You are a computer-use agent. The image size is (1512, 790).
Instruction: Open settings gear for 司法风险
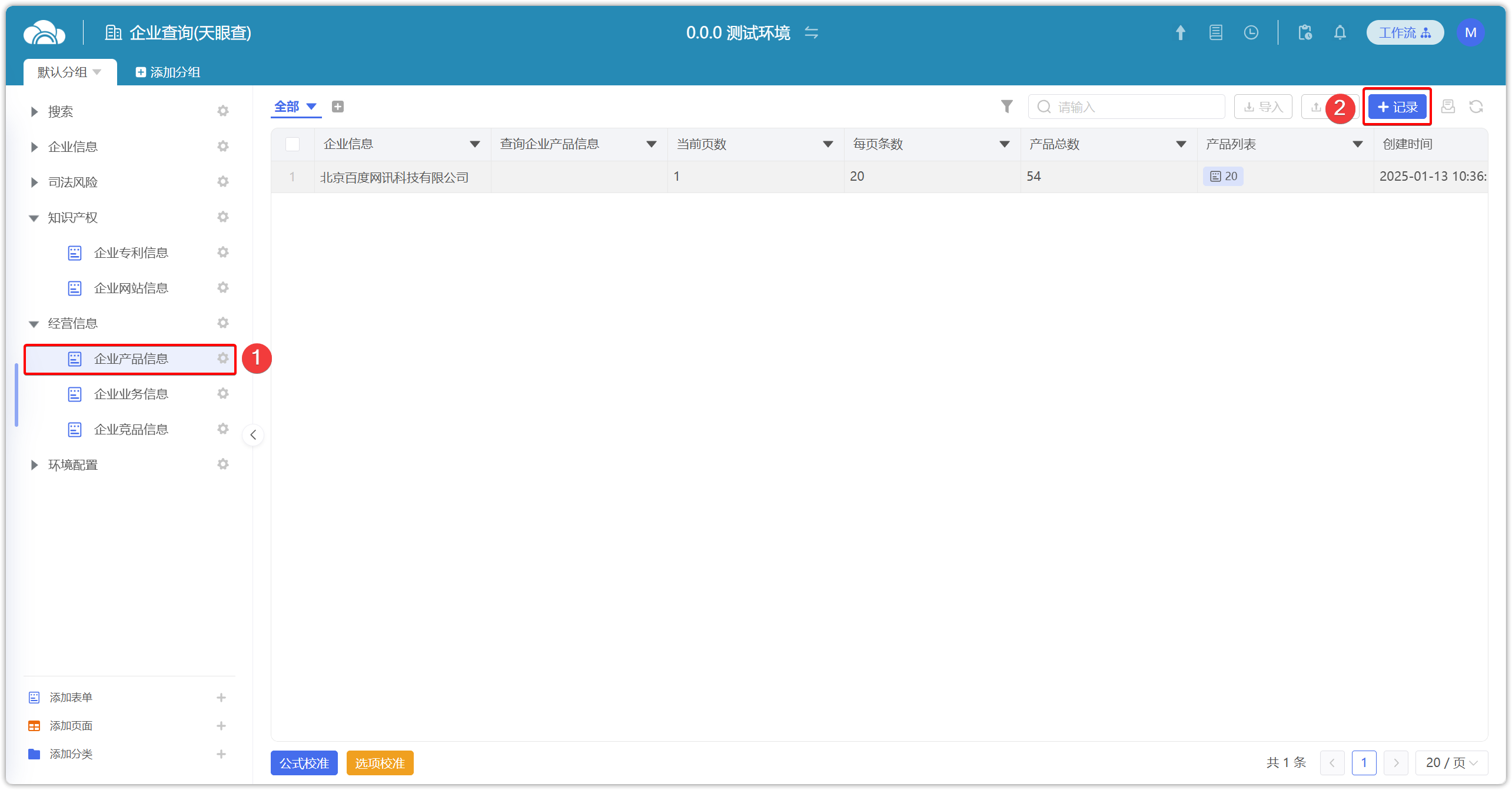(222, 182)
